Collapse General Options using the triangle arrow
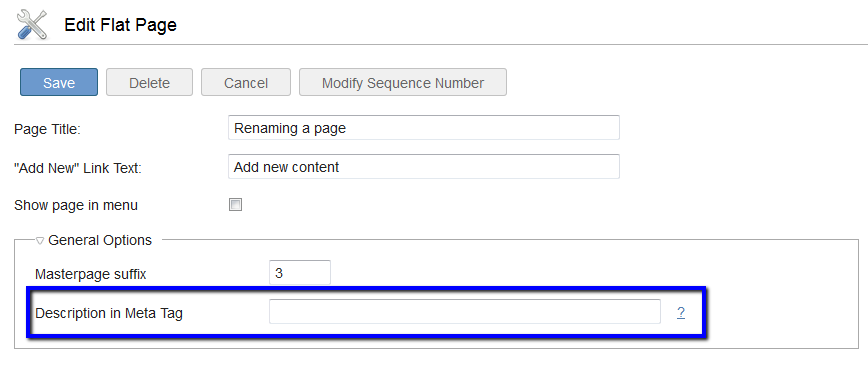The image size is (868, 386). (x=40, y=241)
